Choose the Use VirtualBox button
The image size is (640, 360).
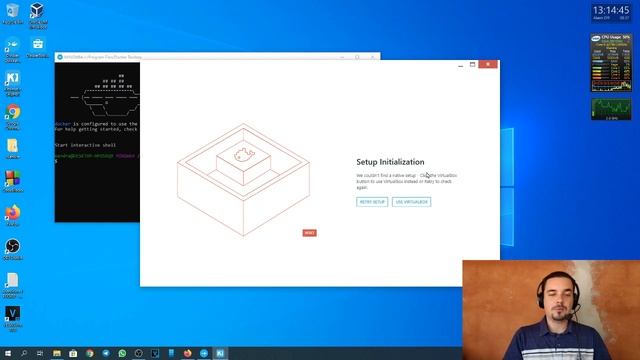pos(411,202)
